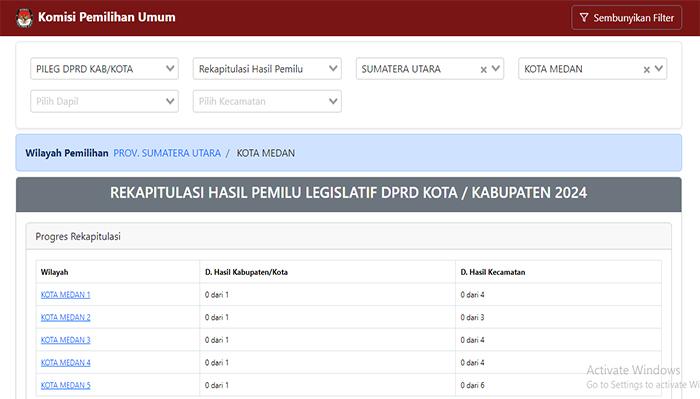The height and width of the screenshot is (399, 700).
Task: Expand the SUMATERA UTARA chevron arrow
Action: (x=496, y=69)
